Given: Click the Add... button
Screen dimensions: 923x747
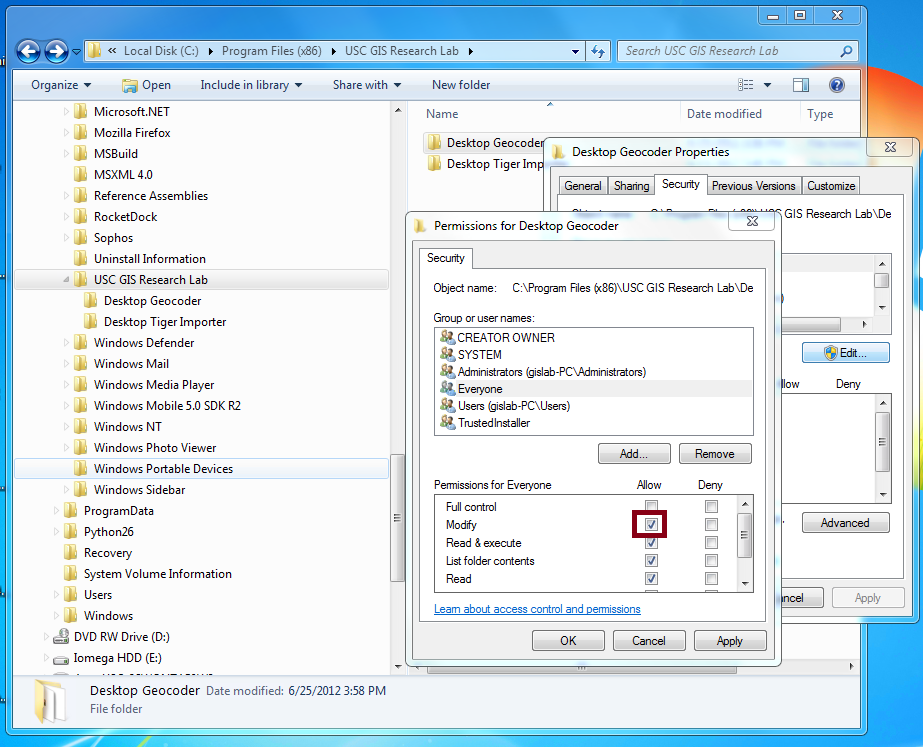Looking at the screenshot, I should (634, 454).
